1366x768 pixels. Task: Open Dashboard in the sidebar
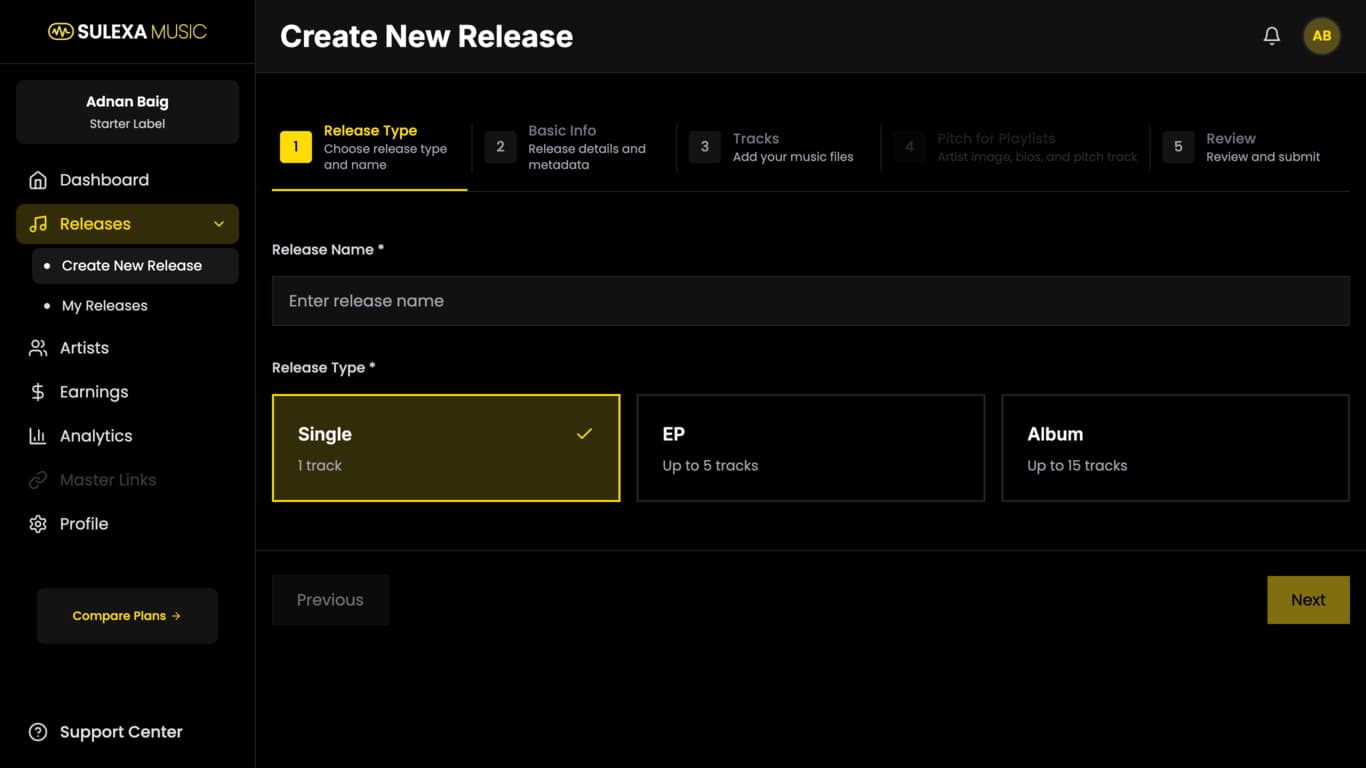(x=127, y=180)
